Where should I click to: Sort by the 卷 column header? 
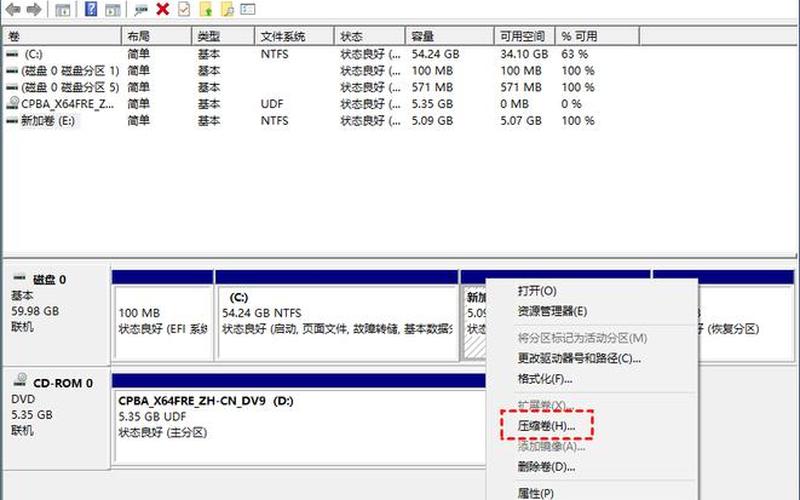pos(62,36)
